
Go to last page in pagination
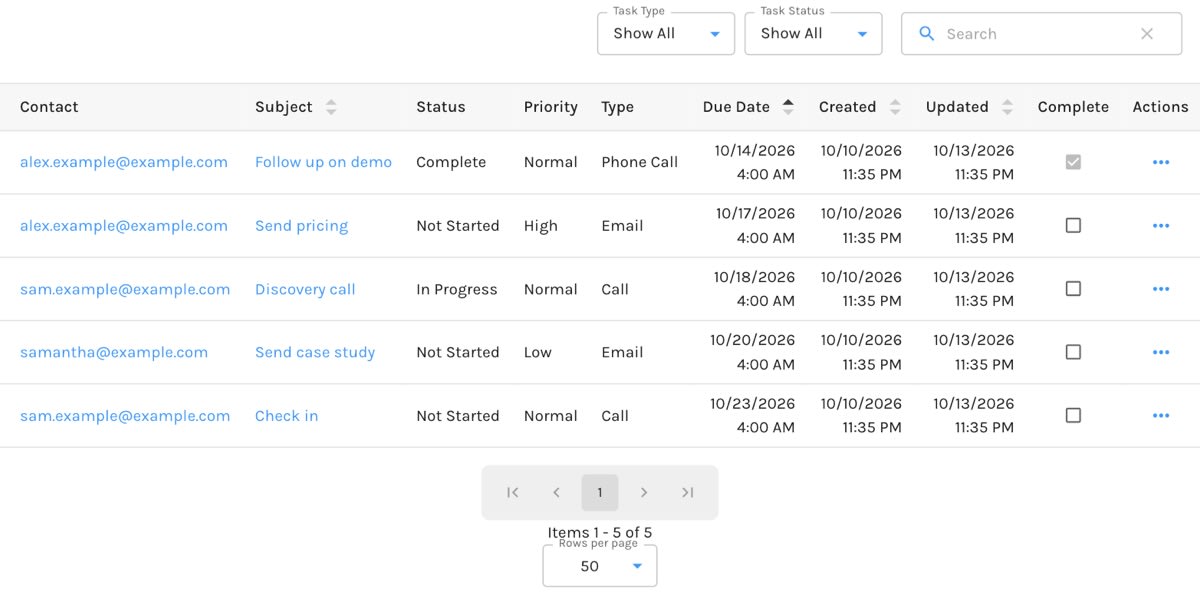[687, 492]
